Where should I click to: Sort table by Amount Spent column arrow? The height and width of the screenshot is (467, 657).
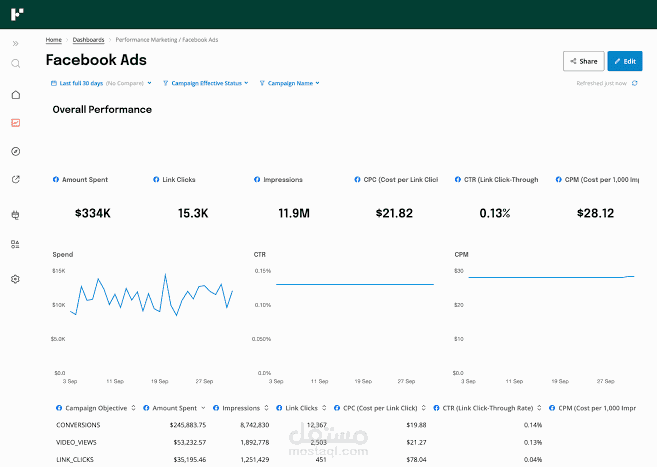coord(203,408)
